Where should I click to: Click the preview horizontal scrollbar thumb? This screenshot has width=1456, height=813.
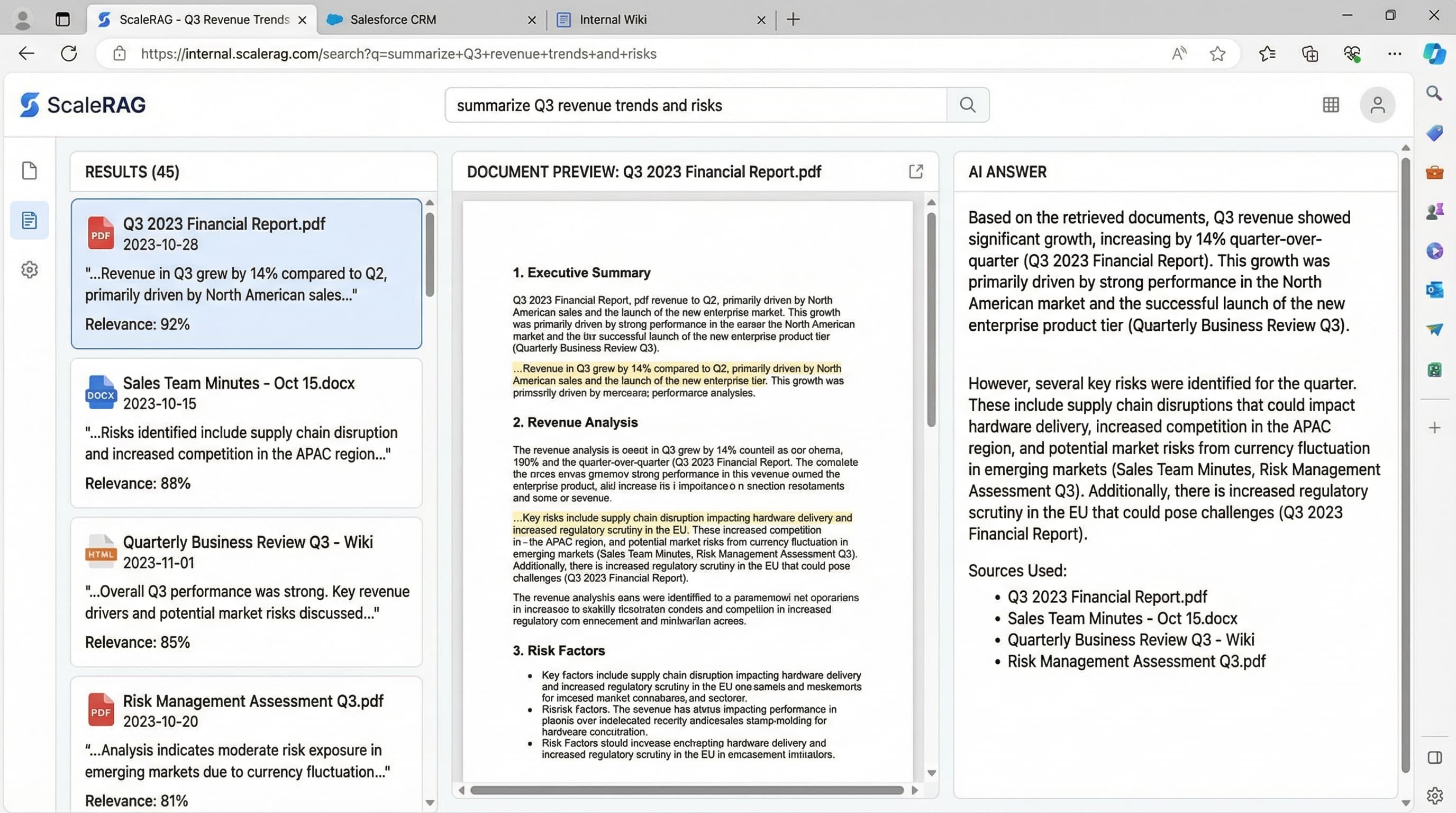coord(687,790)
